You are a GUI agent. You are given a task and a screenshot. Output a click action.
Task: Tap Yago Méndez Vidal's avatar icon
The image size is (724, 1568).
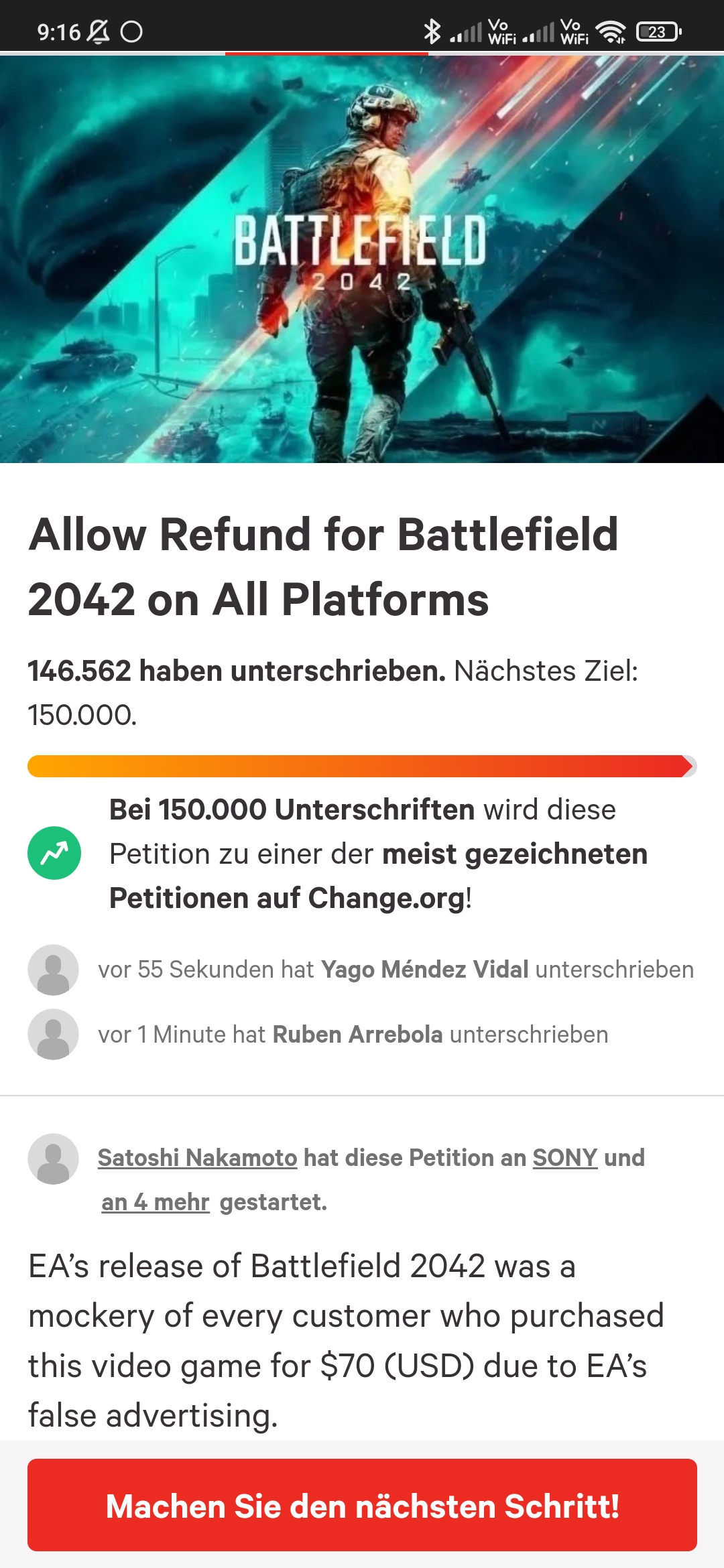pos(53,970)
